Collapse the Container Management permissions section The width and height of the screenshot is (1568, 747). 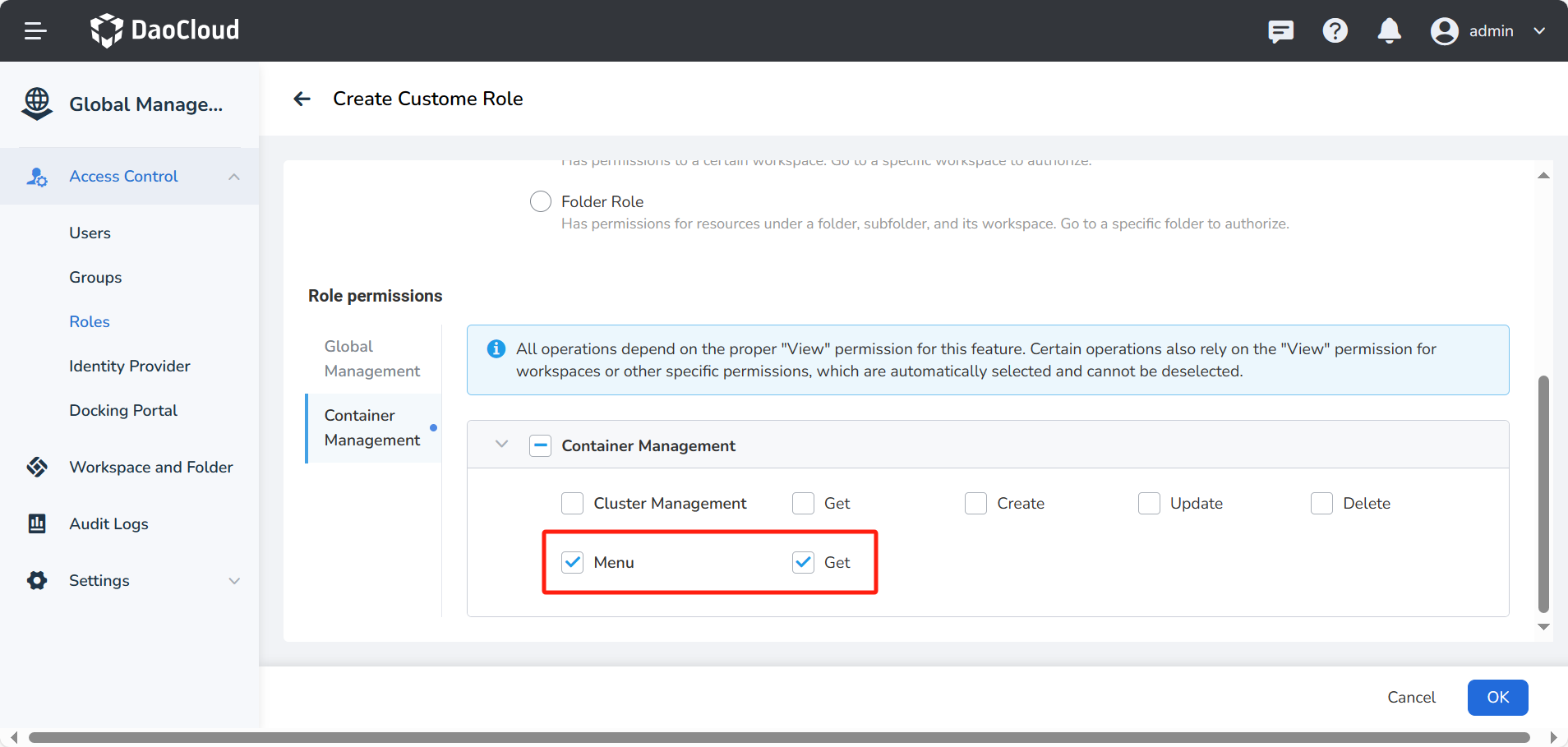click(x=500, y=445)
